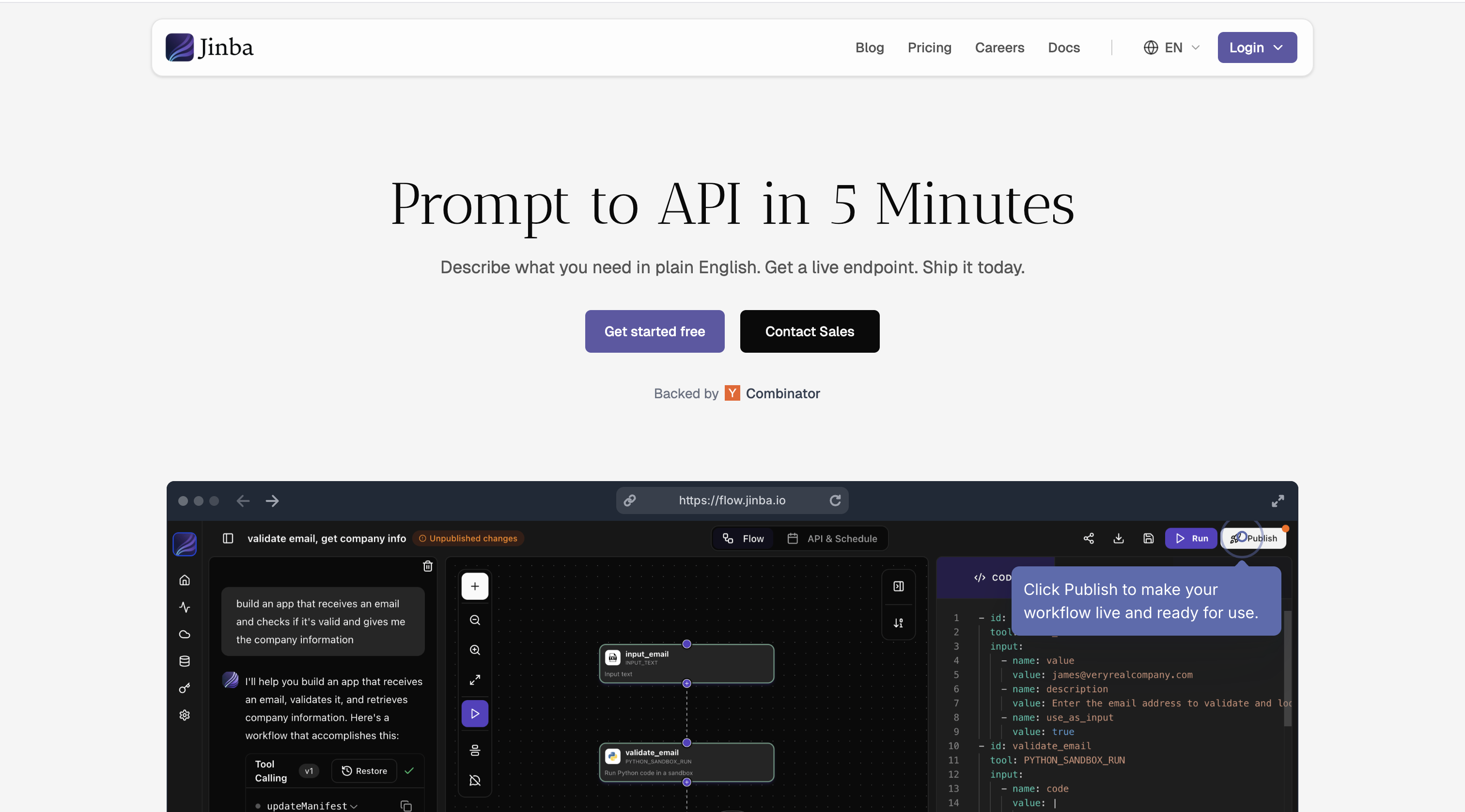Open the Pricing page
The width and height of the screenshot is (1465, 812).
pos(929,48)
